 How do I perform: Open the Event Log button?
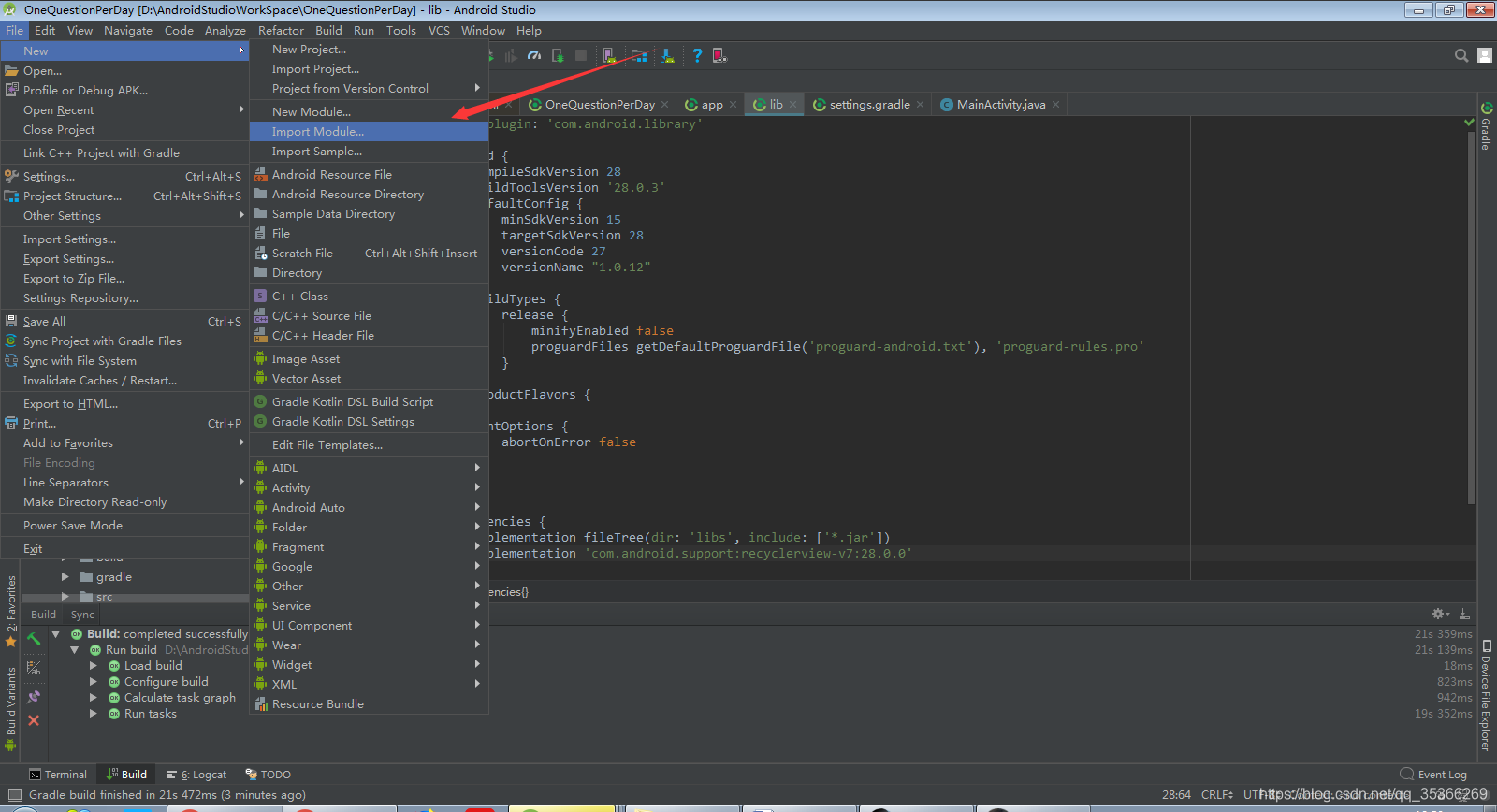[x=1433, y=775]
